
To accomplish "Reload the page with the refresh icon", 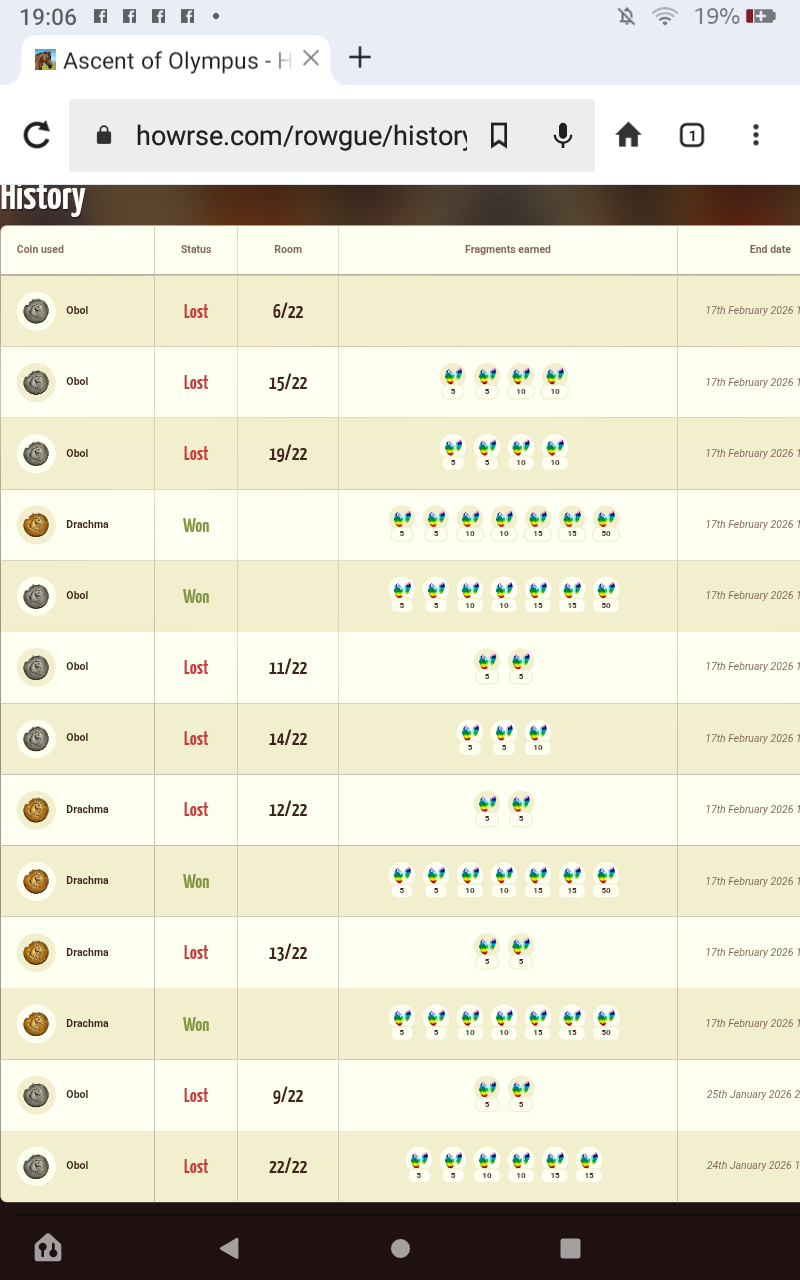I will pos(37,135).
